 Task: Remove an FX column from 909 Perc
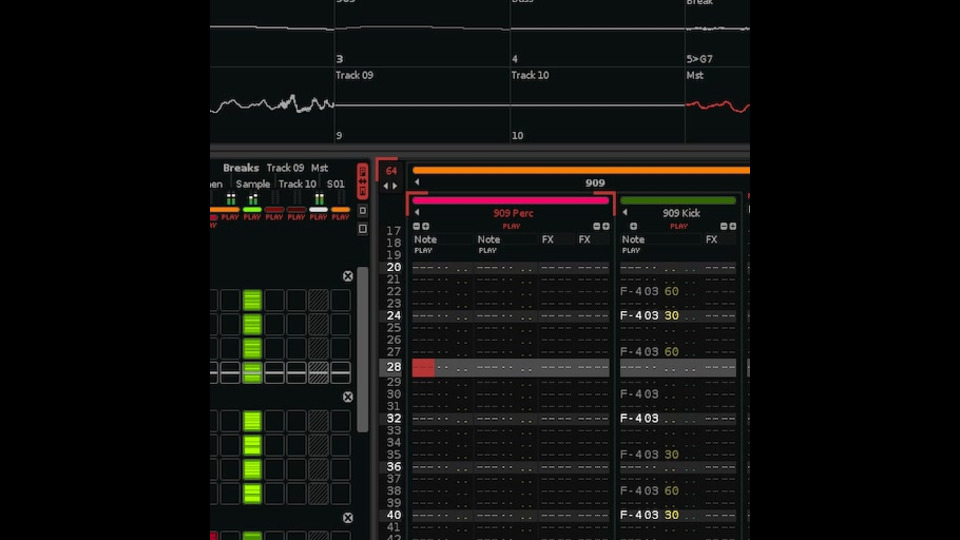coord(596,227)
